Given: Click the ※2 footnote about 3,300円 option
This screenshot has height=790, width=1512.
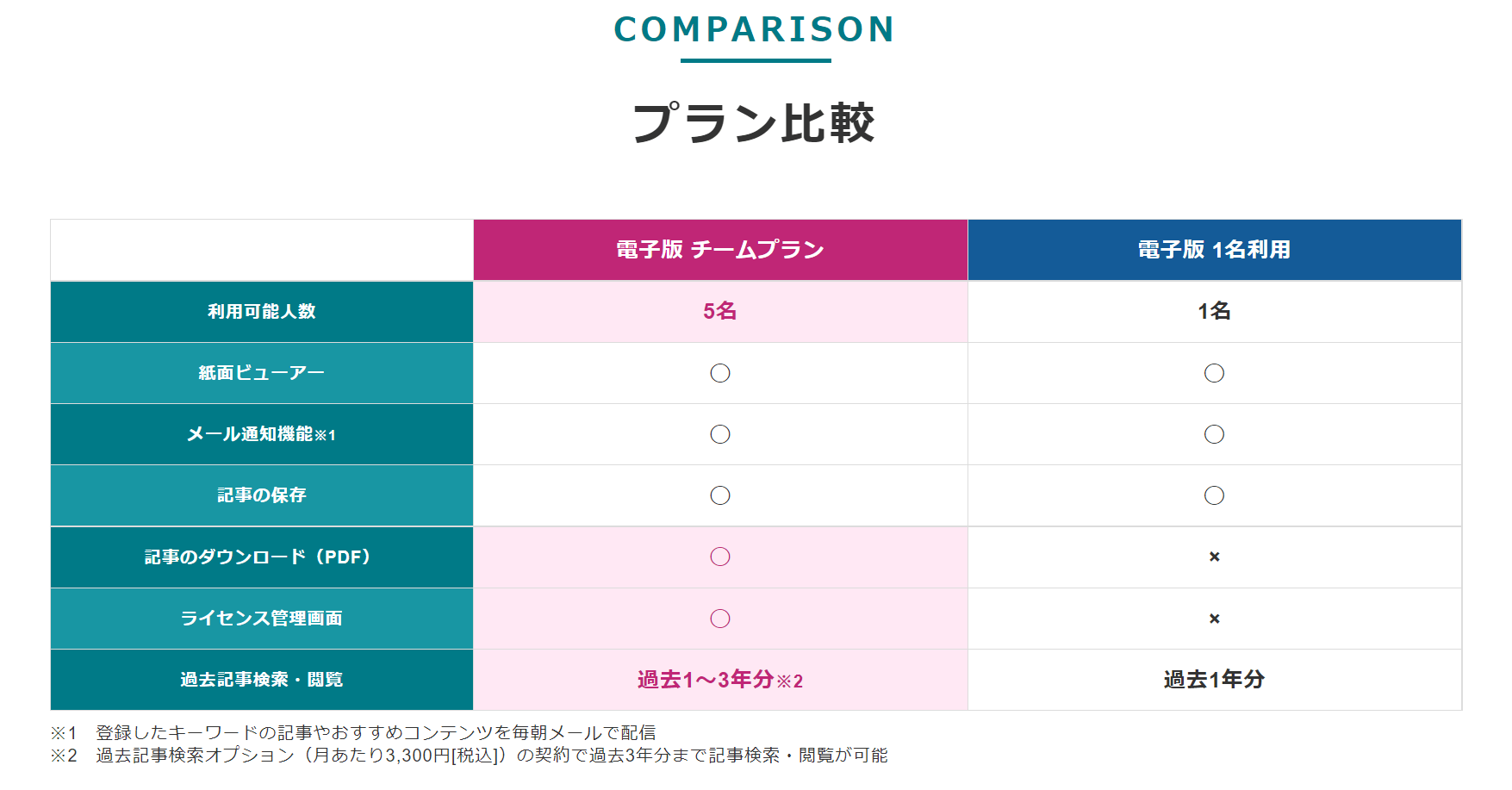Looking at the screenshot, I should pyautogui.click(x=469, y=756).
